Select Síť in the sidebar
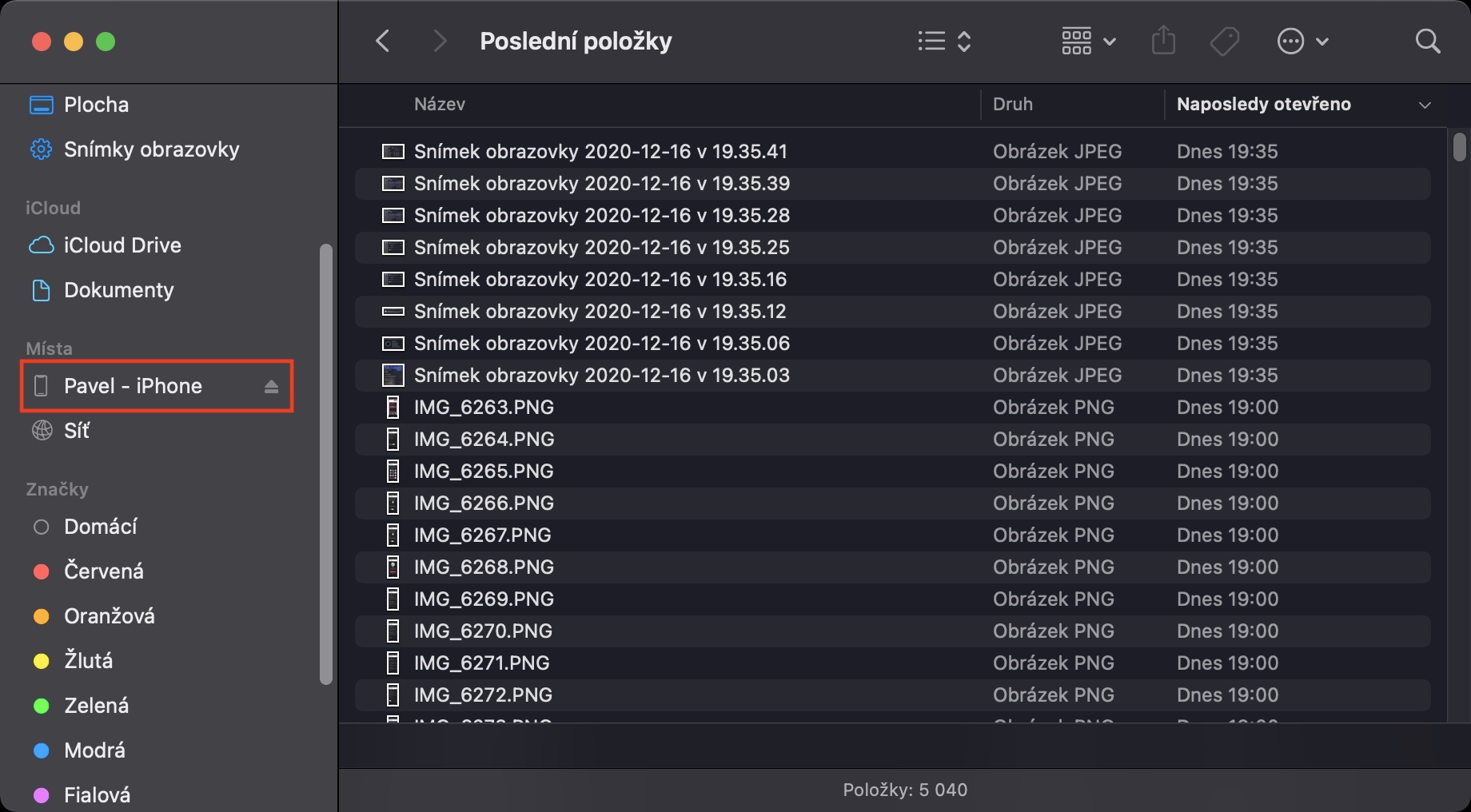This screenshot has width=1471, height=812. (x=76, y=431)
